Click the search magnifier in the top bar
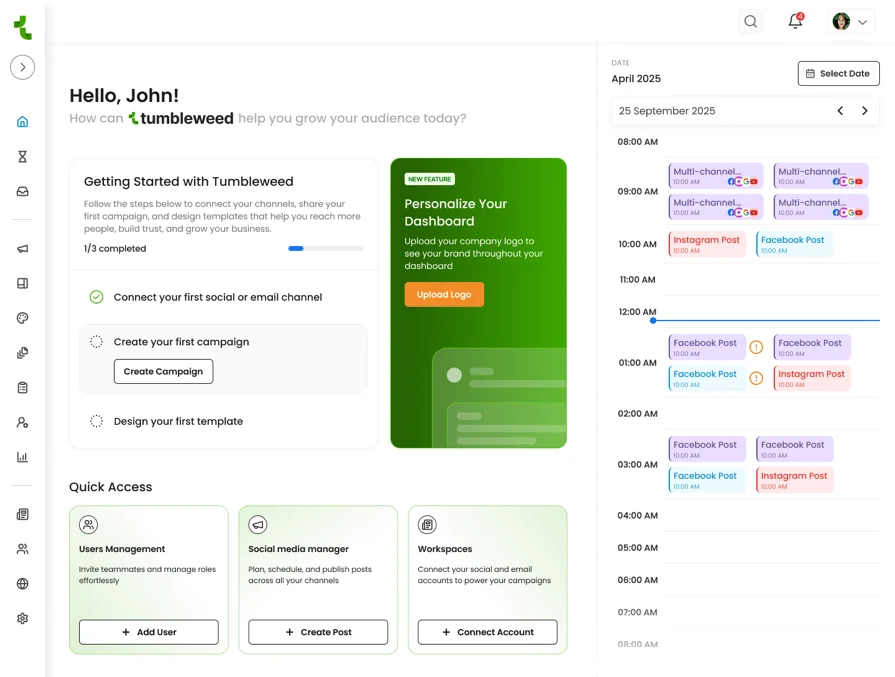Viewport: 895px width, 677px height. [751, 22]
